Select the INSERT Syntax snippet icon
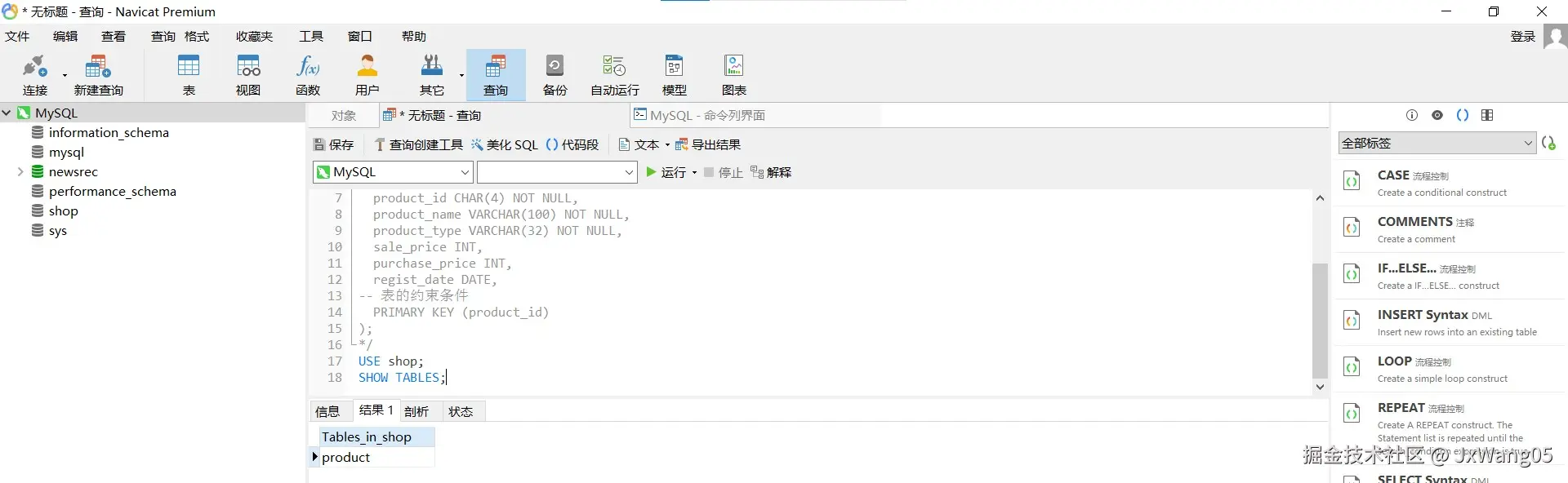Screen dimensions: 1568x483 1352,321
